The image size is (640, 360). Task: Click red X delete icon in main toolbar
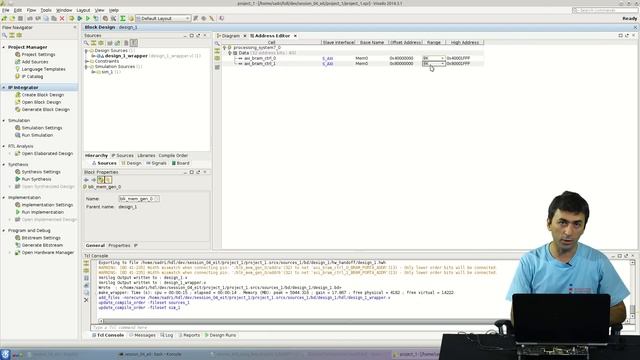tap(62, 18)
